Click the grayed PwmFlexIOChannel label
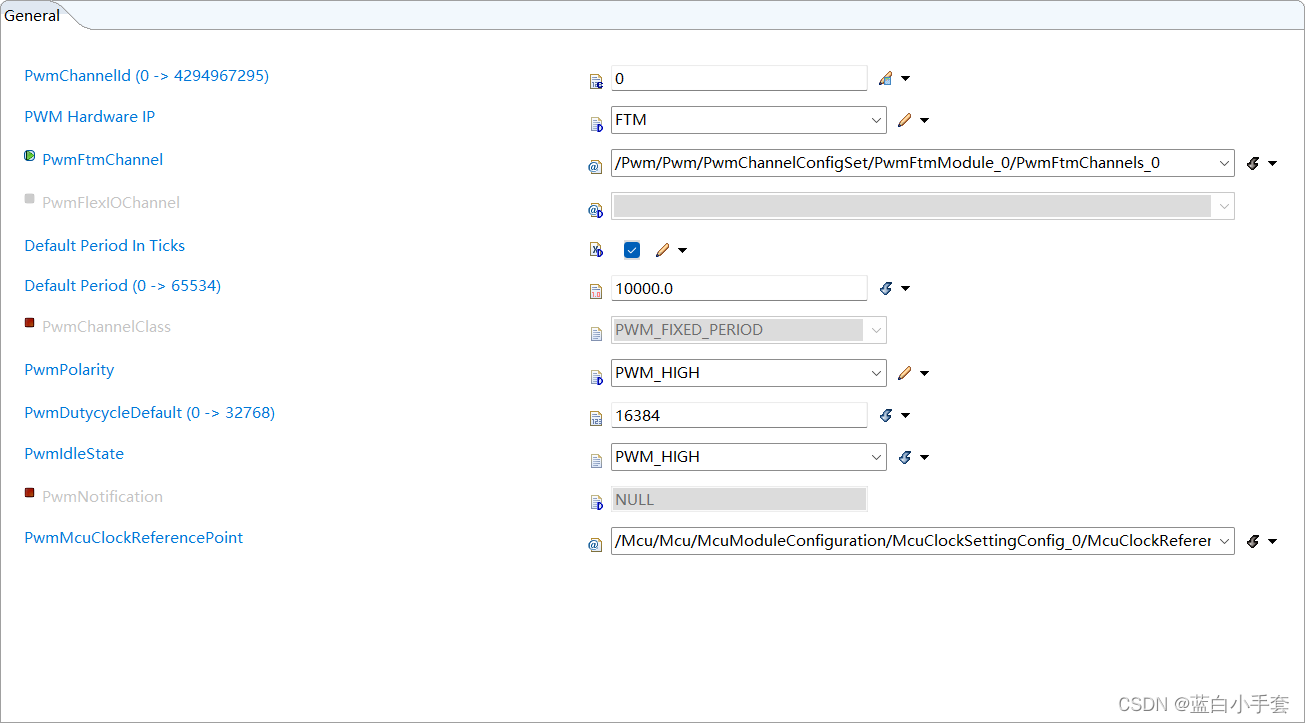Image resolution: width=1305 pixels, height=723 pixels. 111,202
